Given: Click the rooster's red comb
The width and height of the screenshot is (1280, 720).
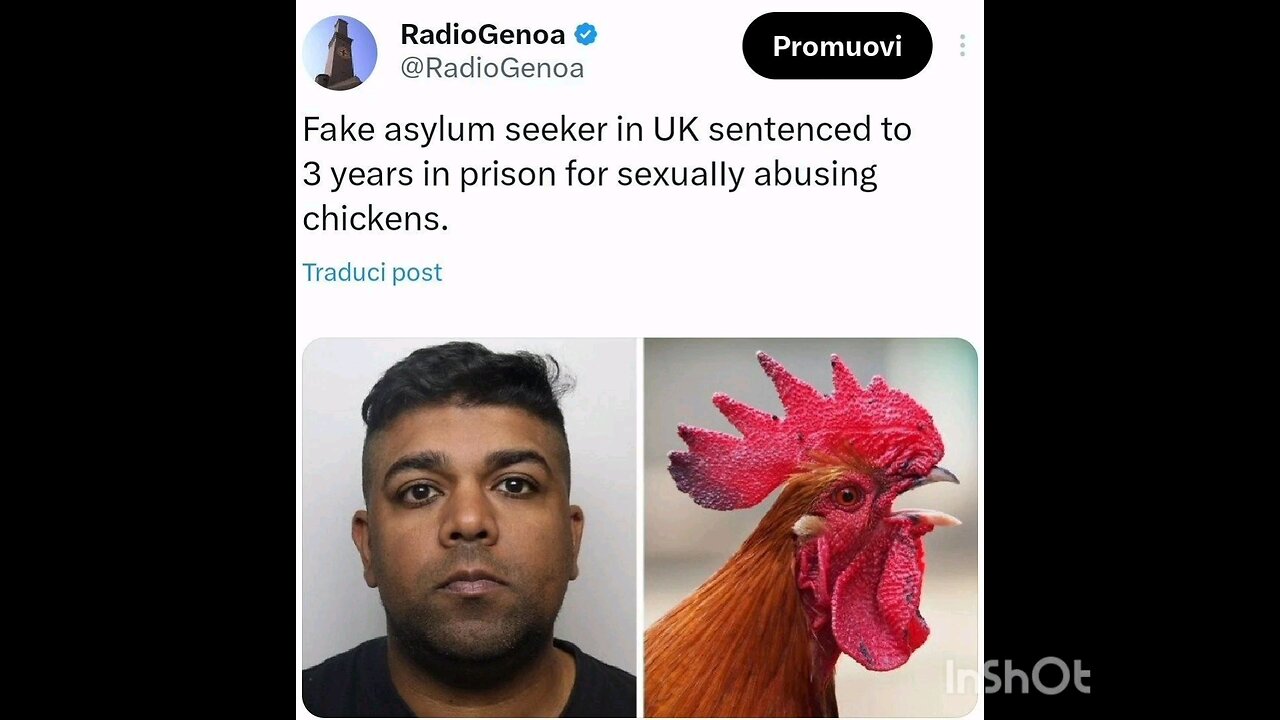Looking at the screenshot, I should click(800, 420).
